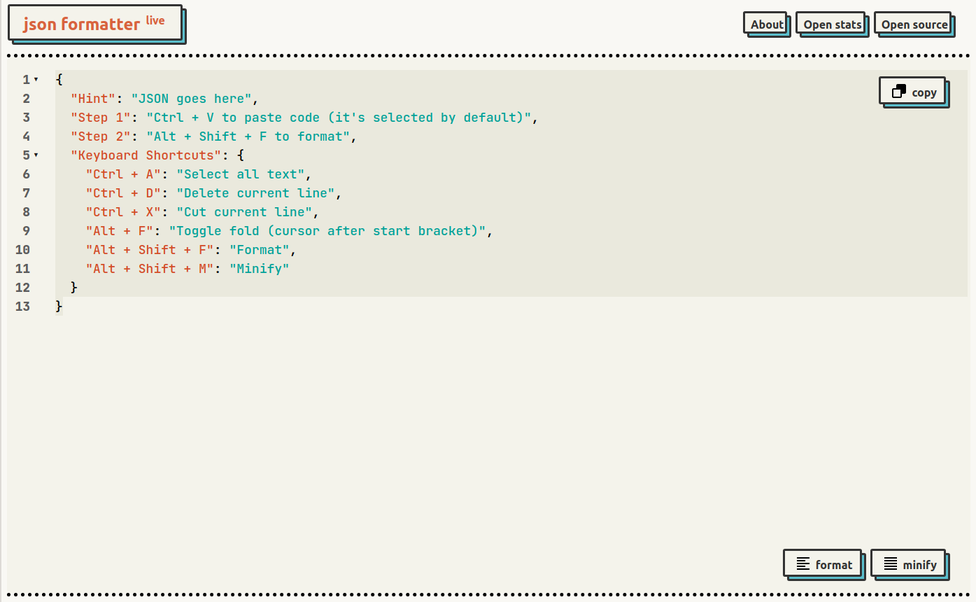Open the Open stats page
Screen dimensions: 976x602
832,24
